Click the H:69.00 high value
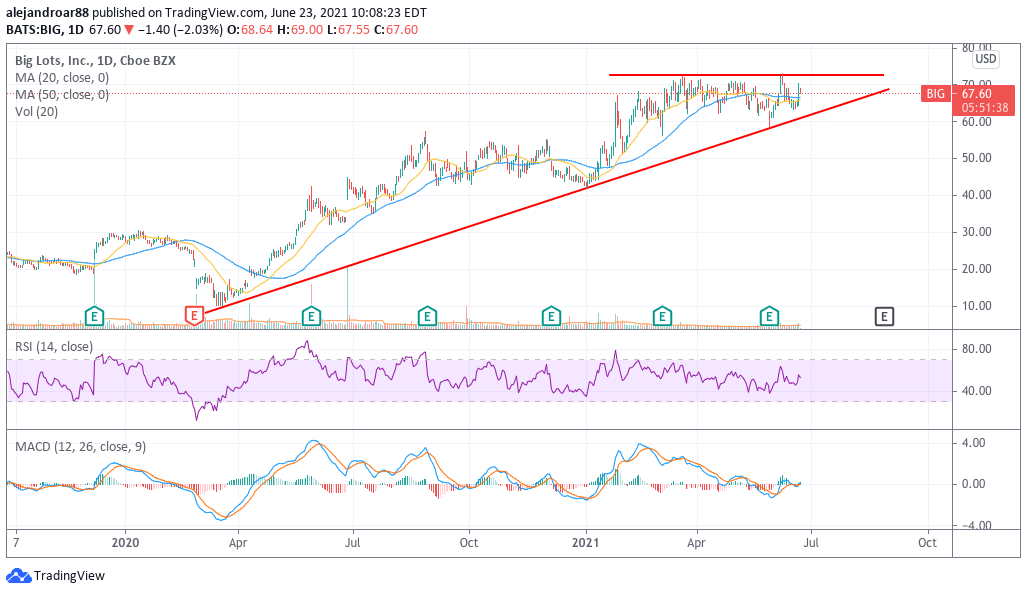The image size is (1027, 594). (x=300, y=30)
